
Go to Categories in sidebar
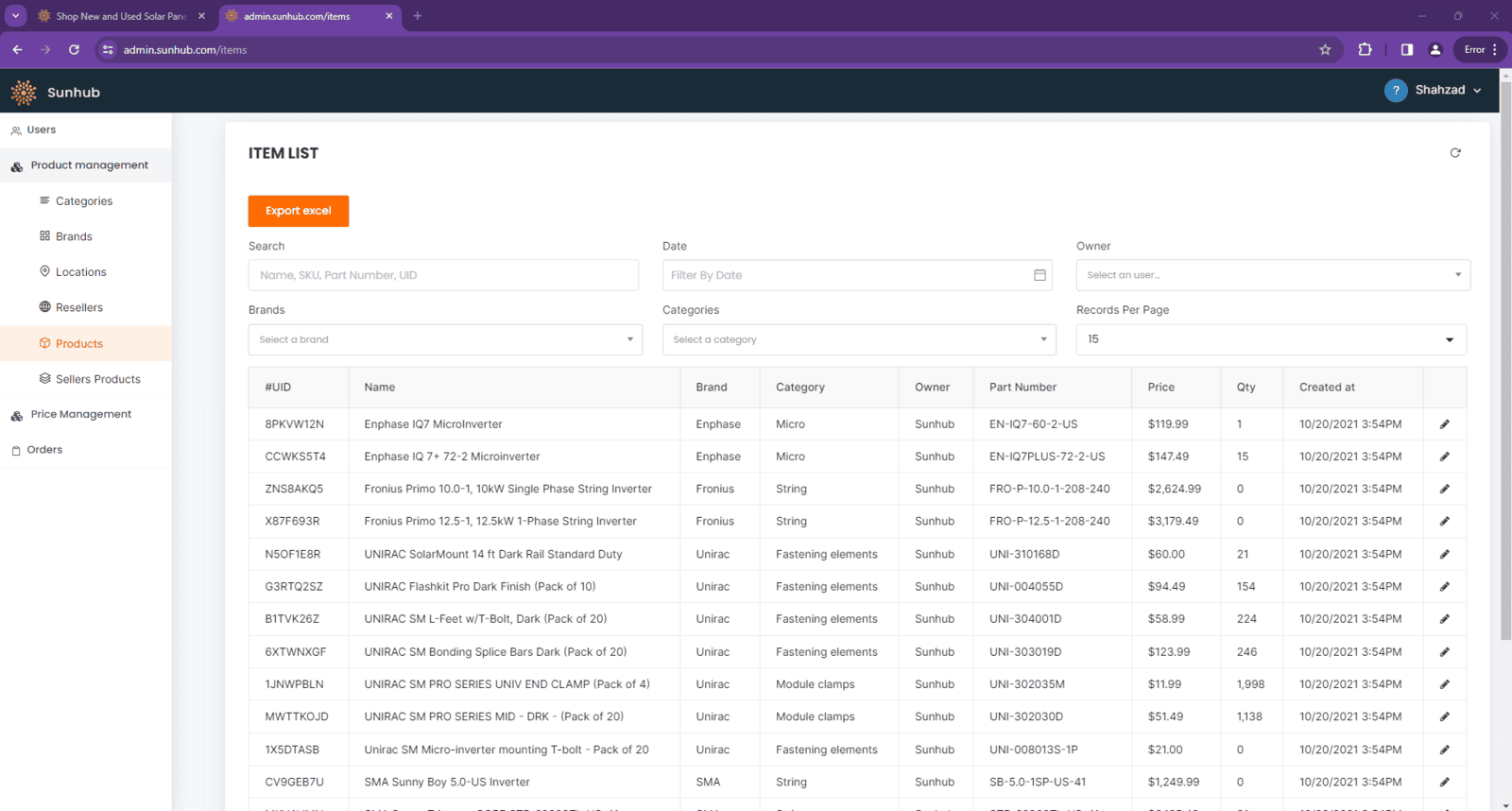[85, 201]
